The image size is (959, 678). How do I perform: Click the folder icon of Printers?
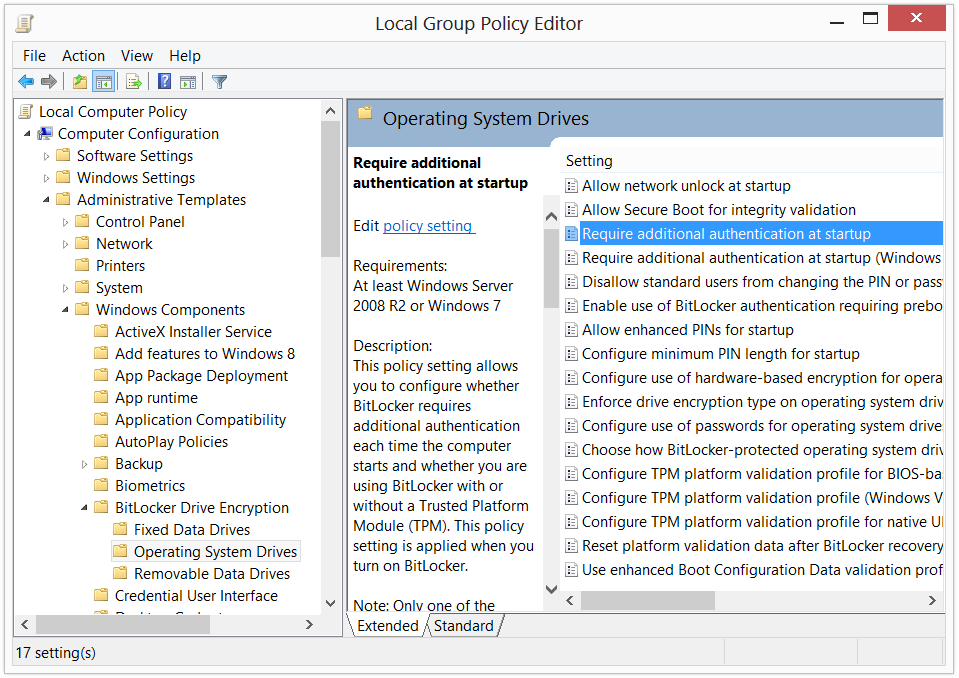click(83, 265)
